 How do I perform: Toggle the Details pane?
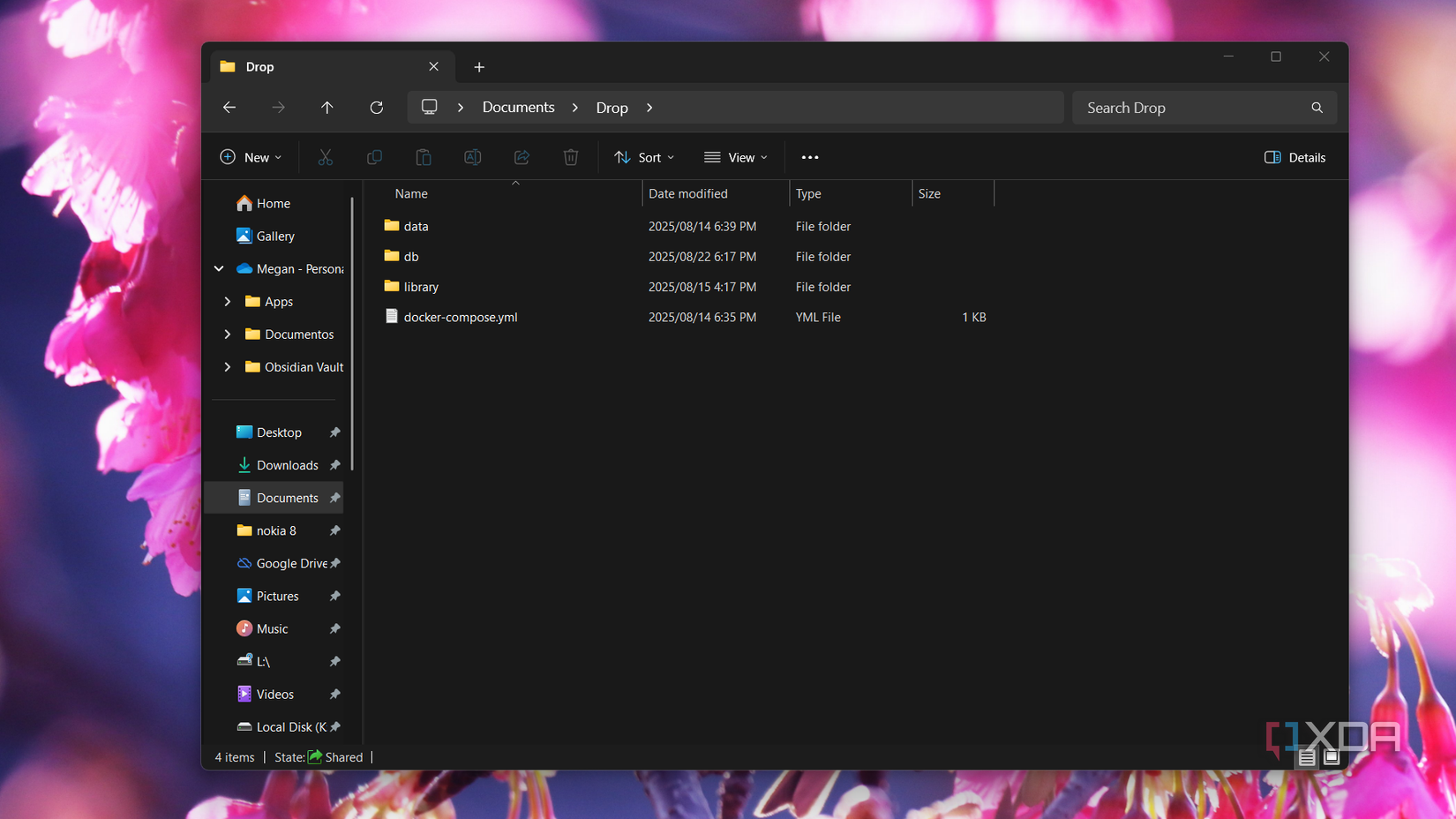pyautogui.click(x=1294, y=157)
